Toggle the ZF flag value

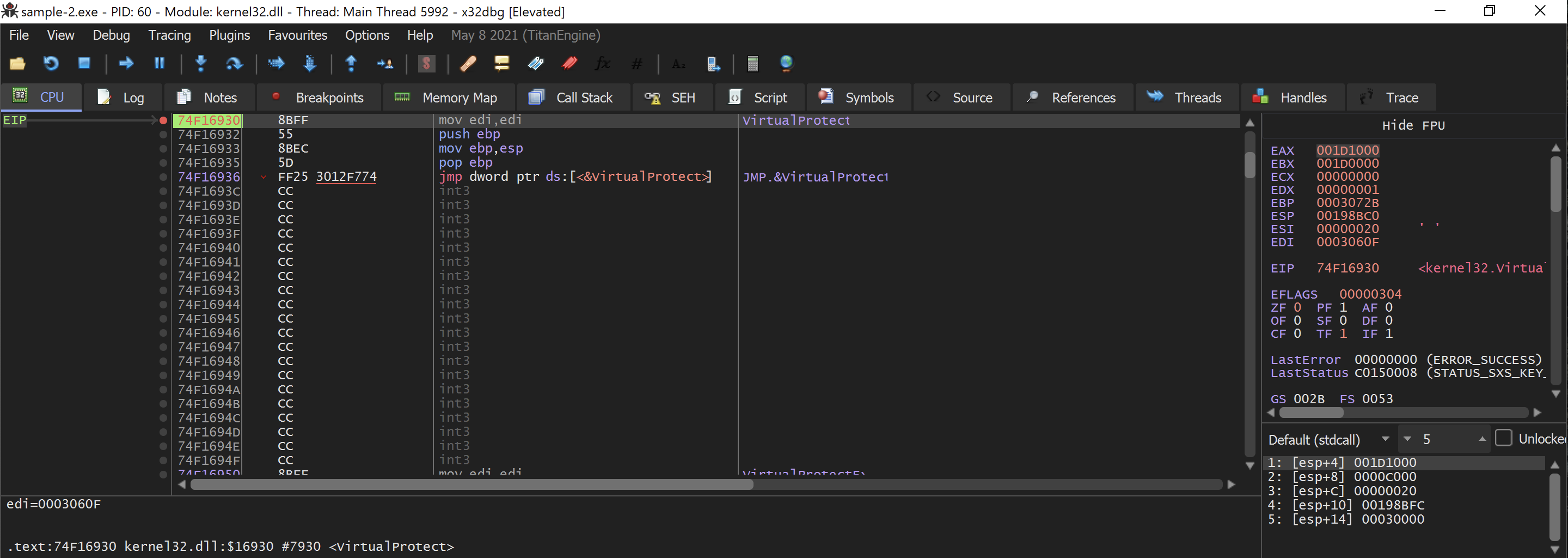click(1297, 308)
